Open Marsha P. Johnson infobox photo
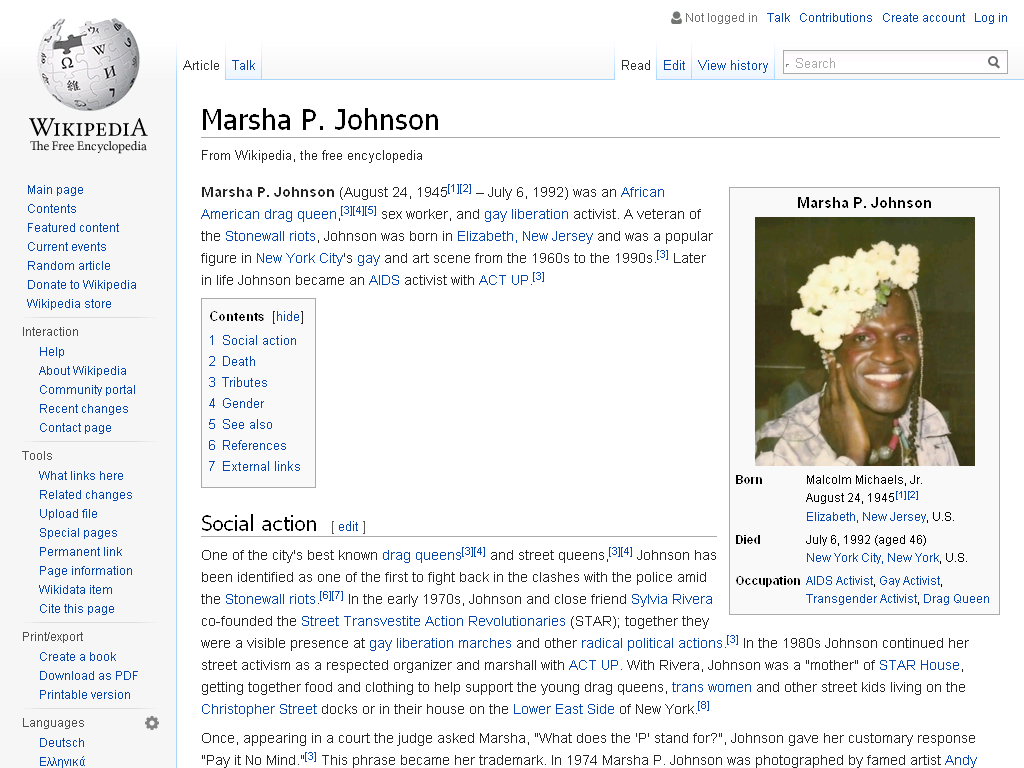The height and width of the screenshot is (768, 1024). pyautogui.click(x=865, y=341)
